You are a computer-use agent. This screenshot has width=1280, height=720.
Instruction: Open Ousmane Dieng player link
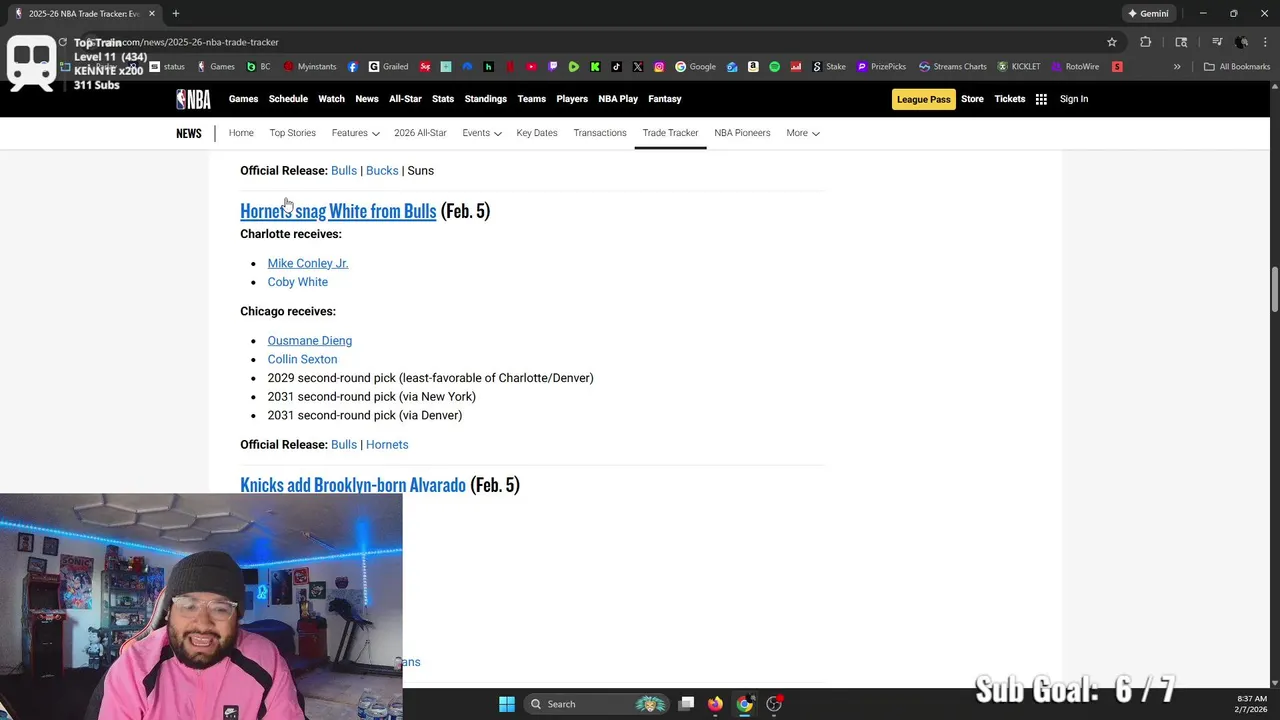(310, 341)
